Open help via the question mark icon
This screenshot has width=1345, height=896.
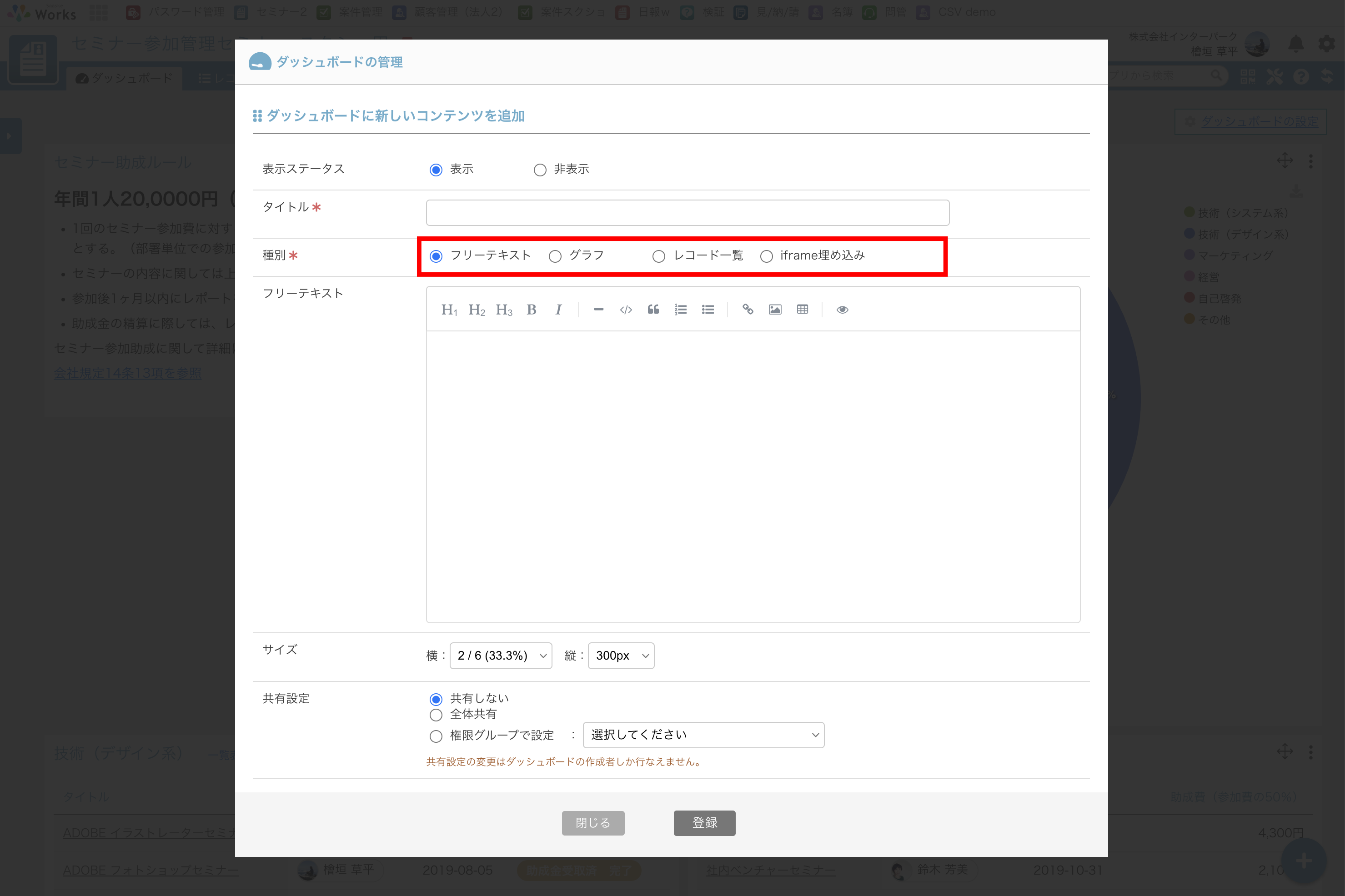pyautogui.click(x=1301, y=76)
